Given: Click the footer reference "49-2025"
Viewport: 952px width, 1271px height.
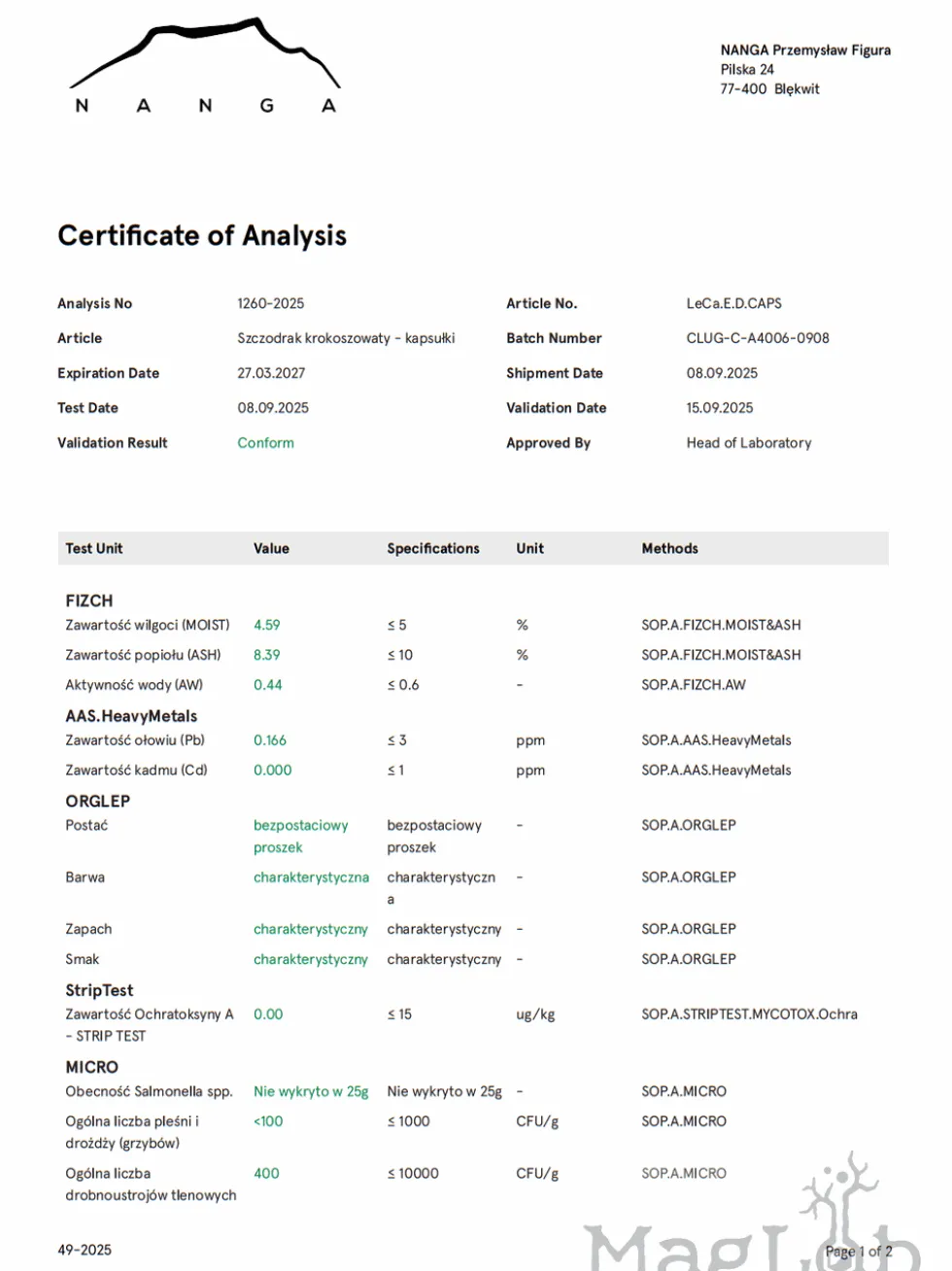Looking at the screenshot, I should [85, 1250].
